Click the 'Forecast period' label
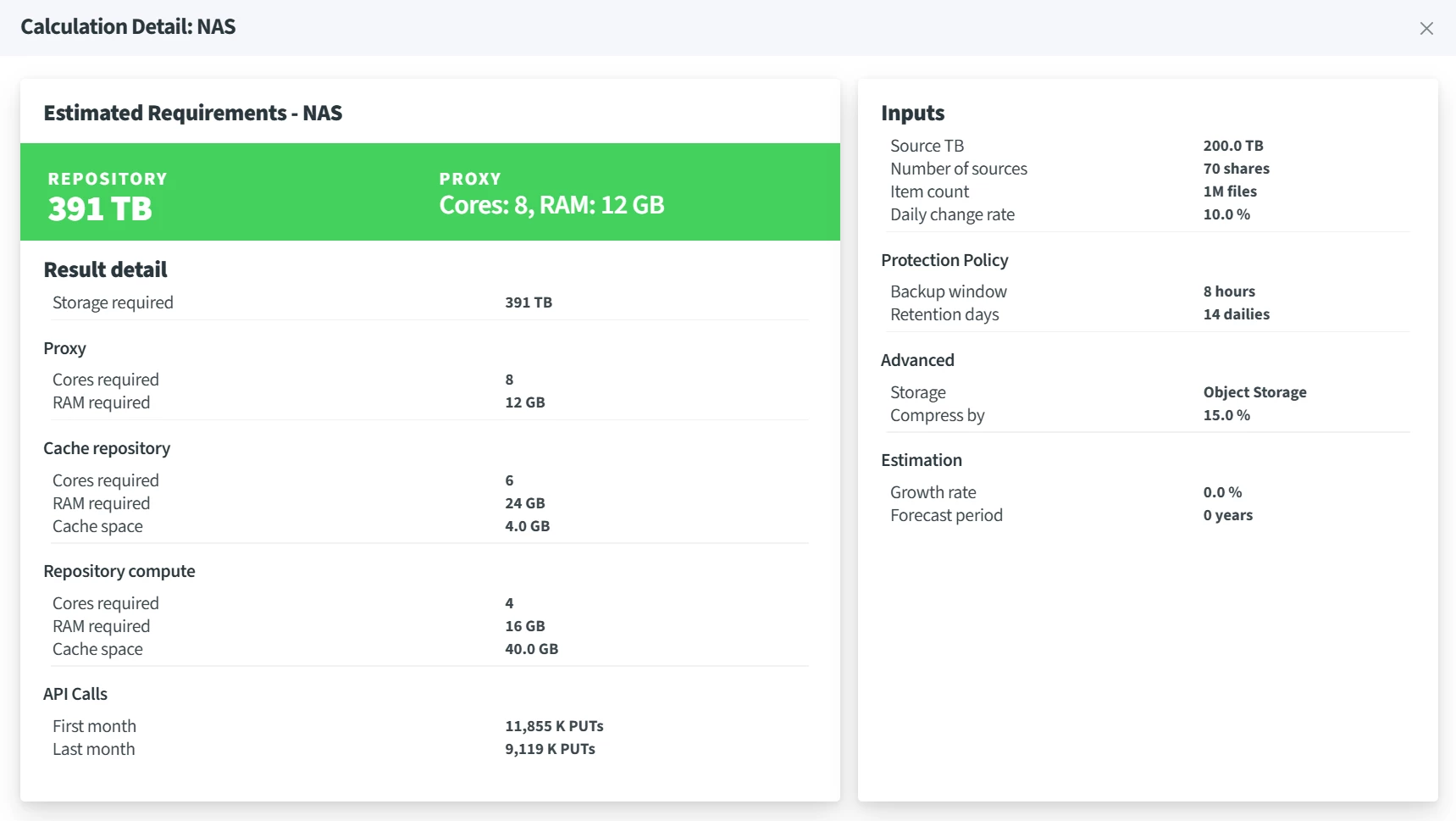 946,515
